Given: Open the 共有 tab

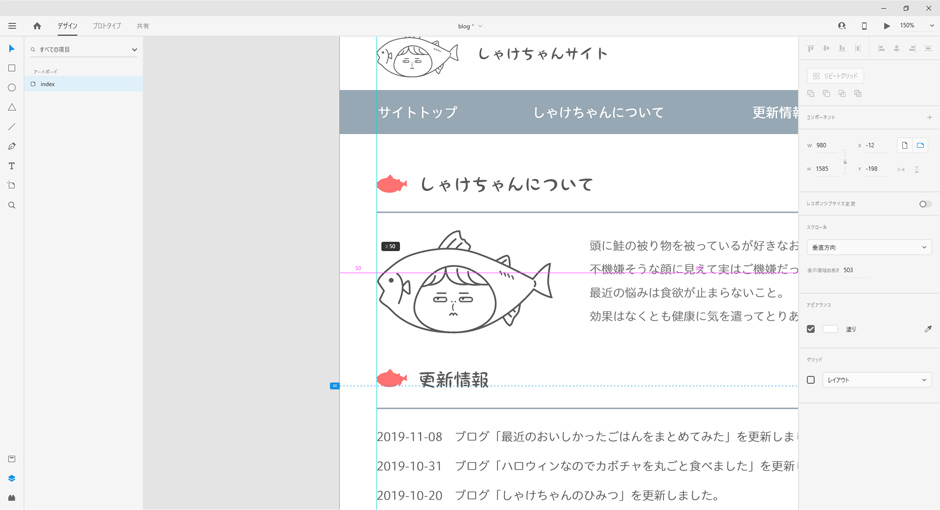Looking at the screenshot, I should pyautogui.click(x=143, y=26).
